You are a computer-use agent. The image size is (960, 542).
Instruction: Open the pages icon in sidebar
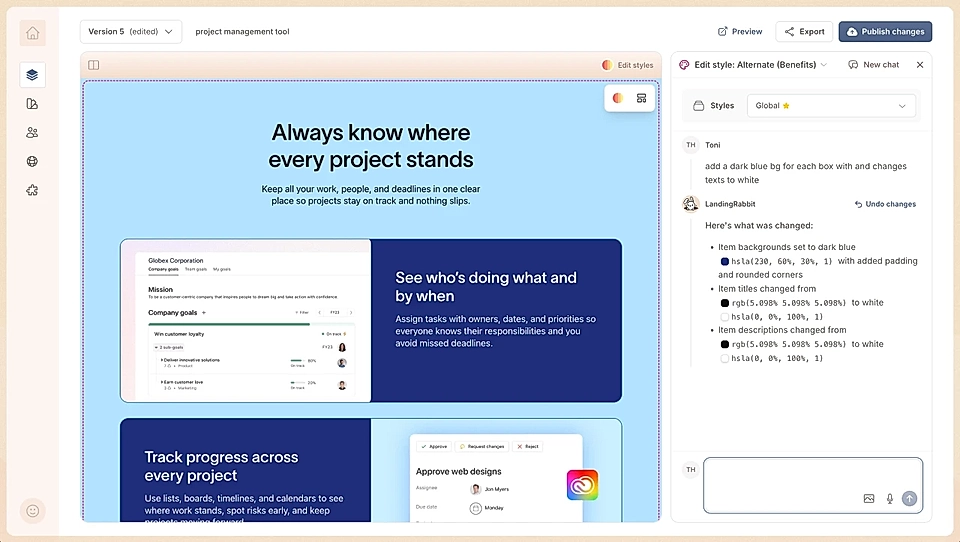tap(32, 104)
